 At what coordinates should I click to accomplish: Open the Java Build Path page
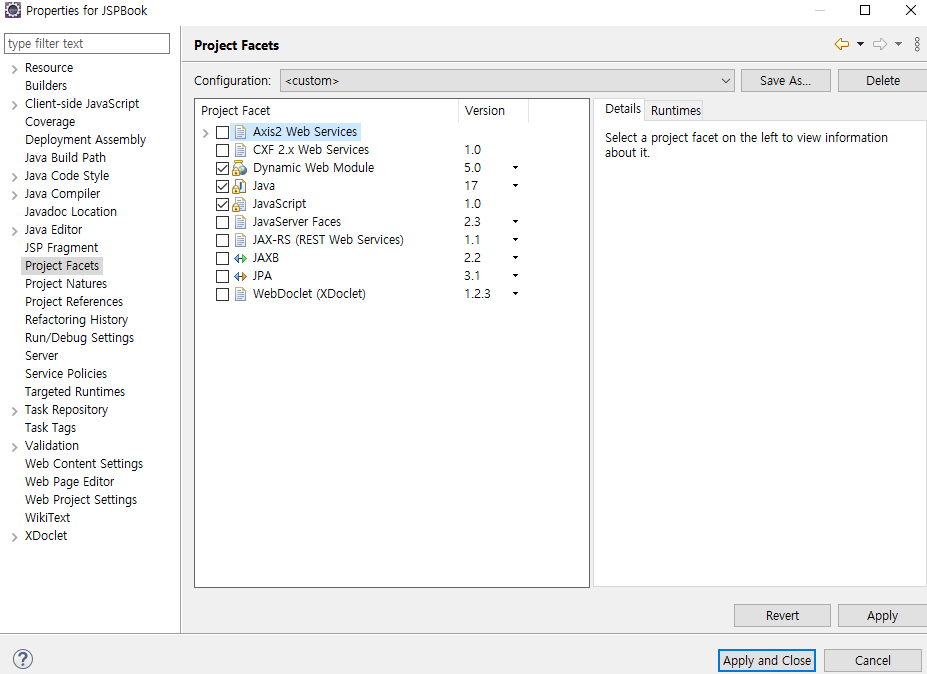click(65, 158)
